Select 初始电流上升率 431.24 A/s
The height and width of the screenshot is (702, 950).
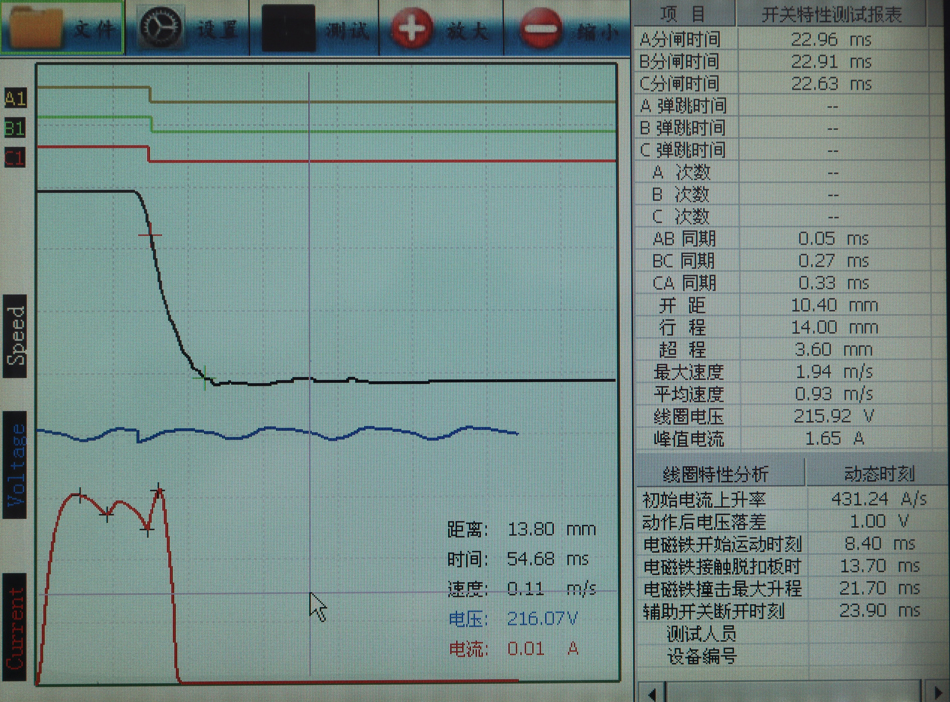[x=879, y=498]
